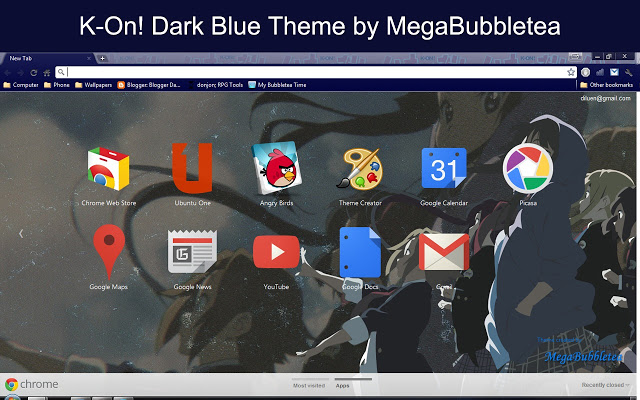
Task: Open the mail checker extension icon
Action: pos(614,72)
